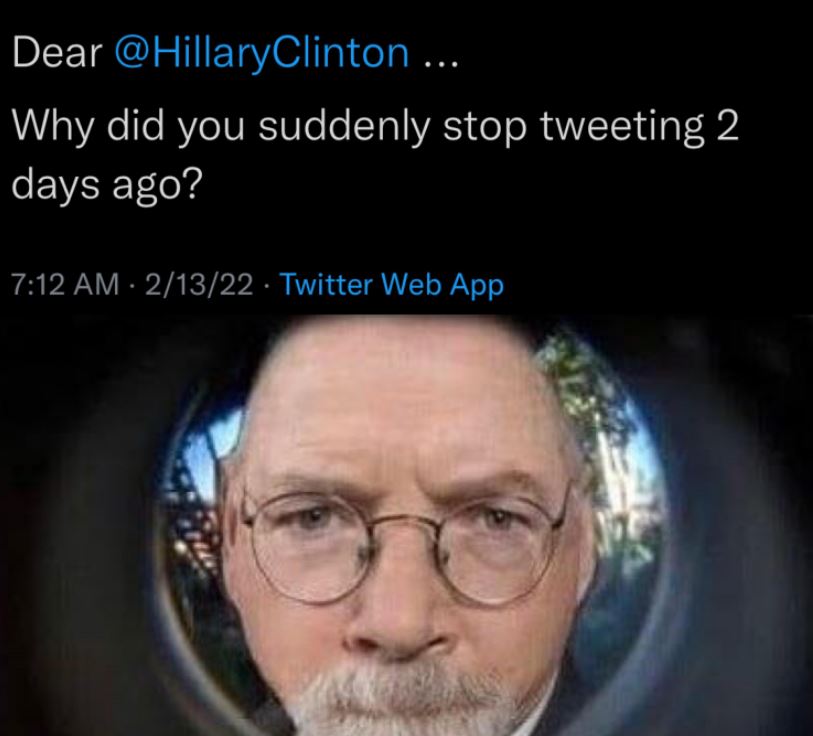Click the number 2 in tweet text
This screenshot has width=813, height=736.
(x=727, y=126)
